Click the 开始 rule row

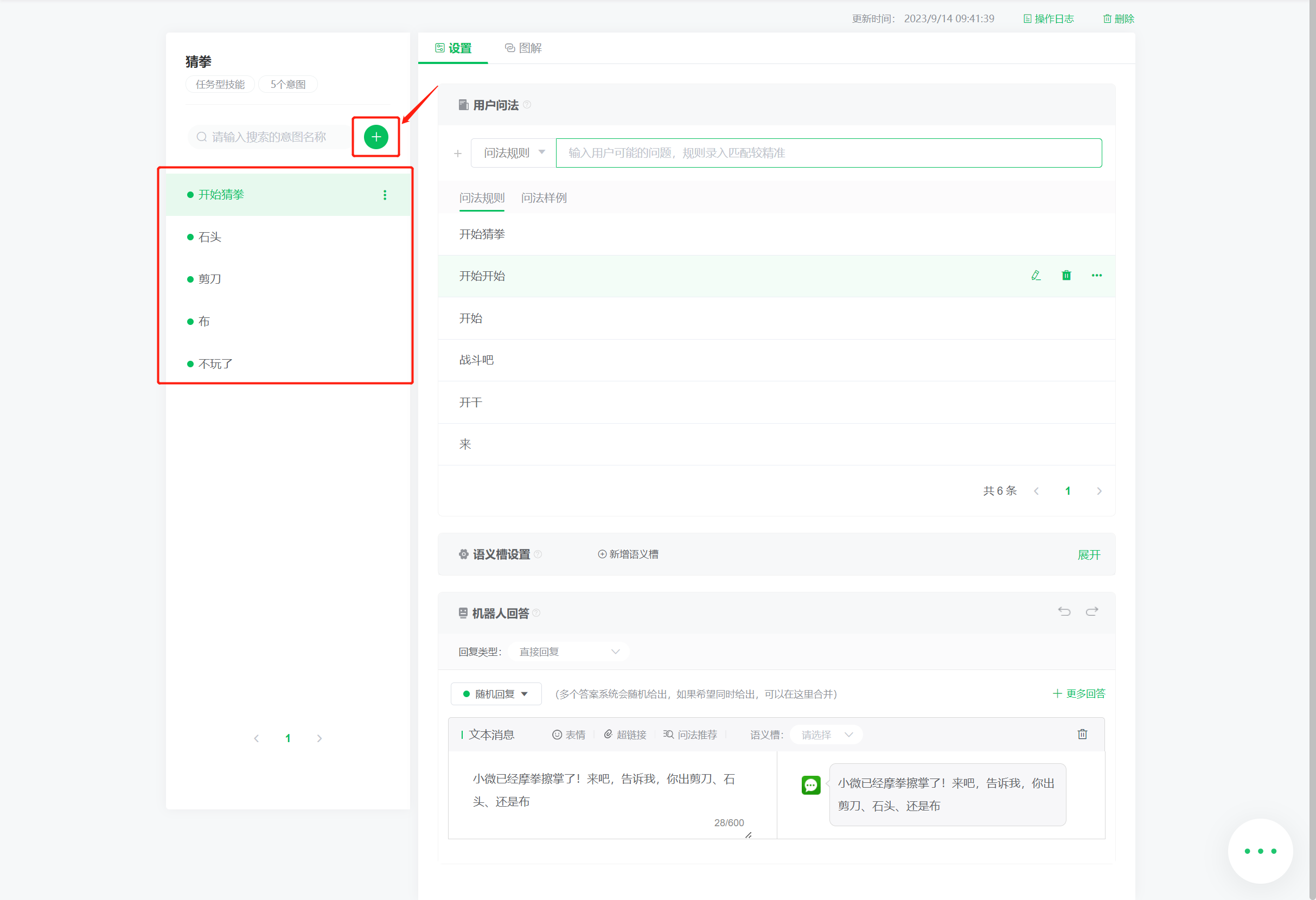pos(776,318)
